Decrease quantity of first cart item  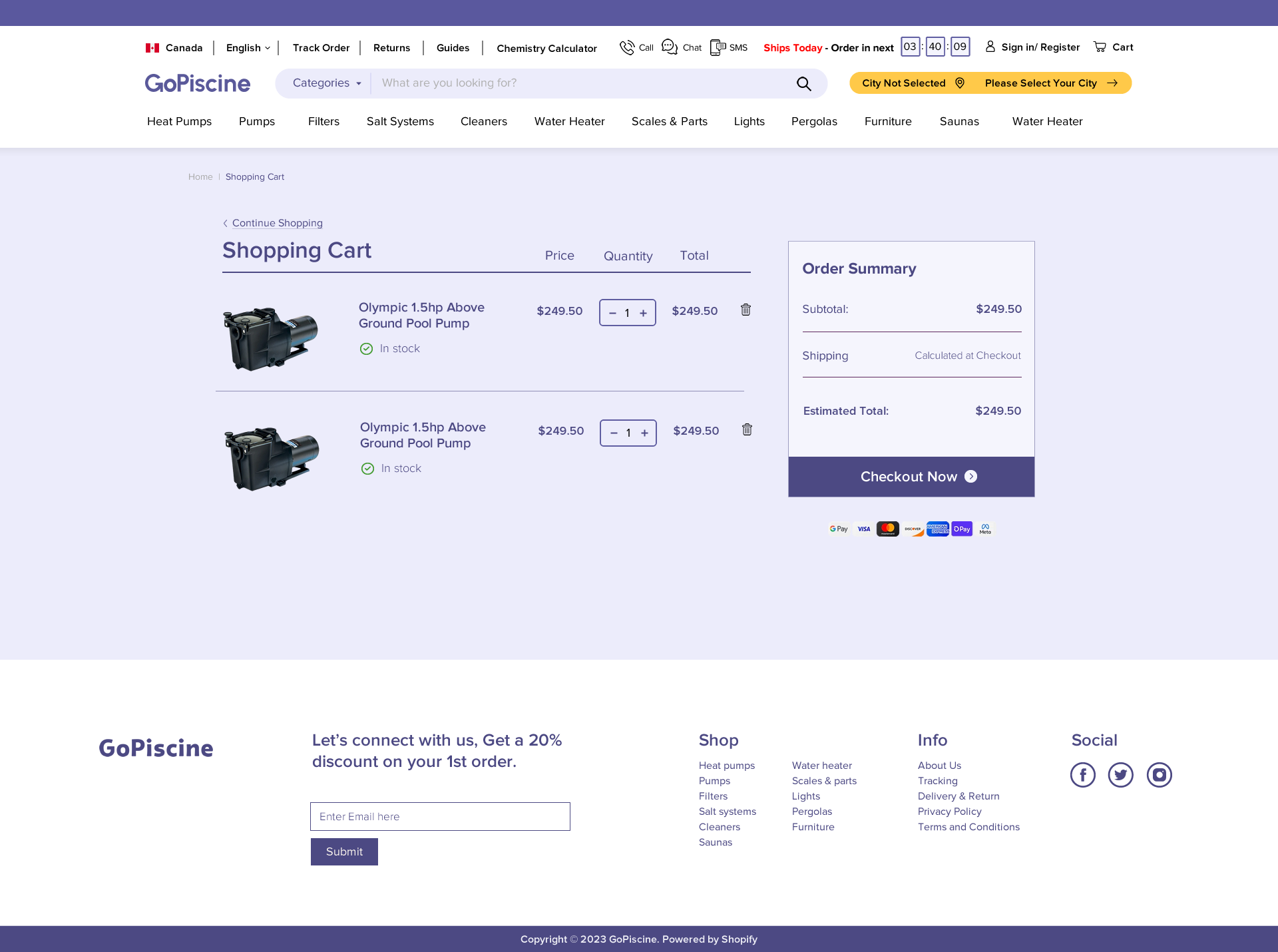(613, 313)
